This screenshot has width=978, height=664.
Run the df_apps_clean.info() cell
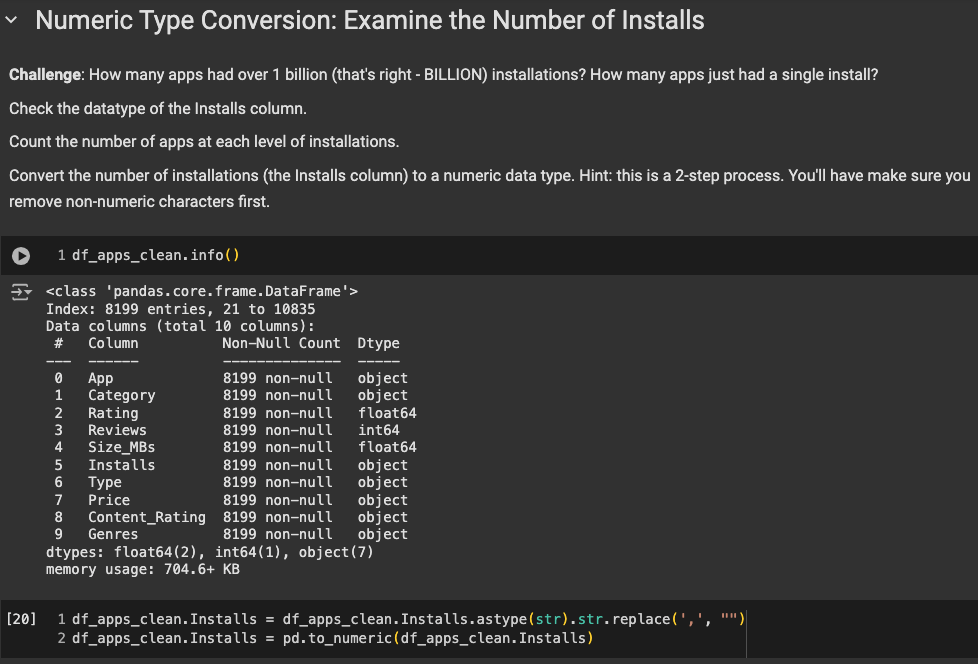[x=21, y=256]
